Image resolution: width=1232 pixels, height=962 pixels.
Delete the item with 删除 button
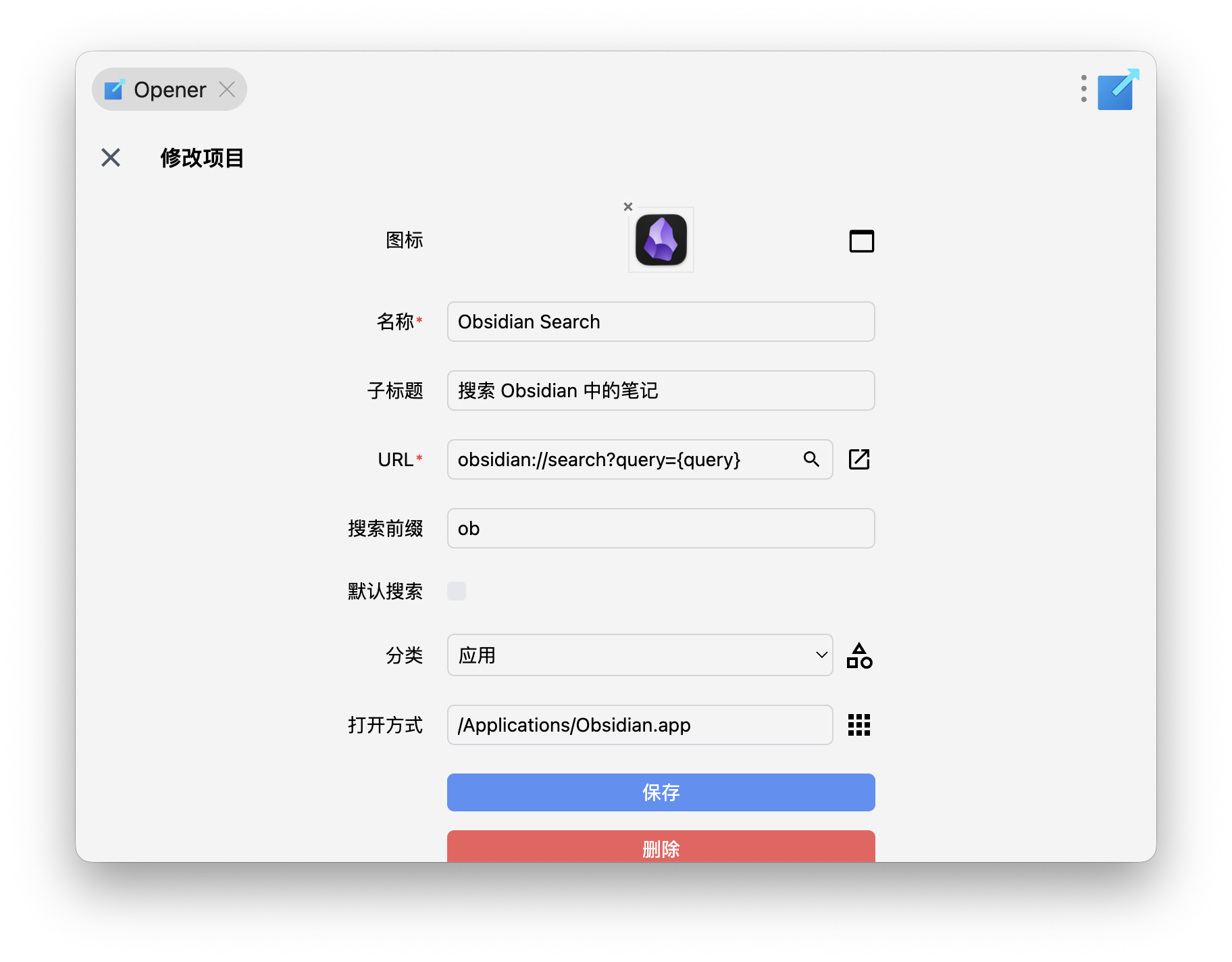[x=661, y=846]
